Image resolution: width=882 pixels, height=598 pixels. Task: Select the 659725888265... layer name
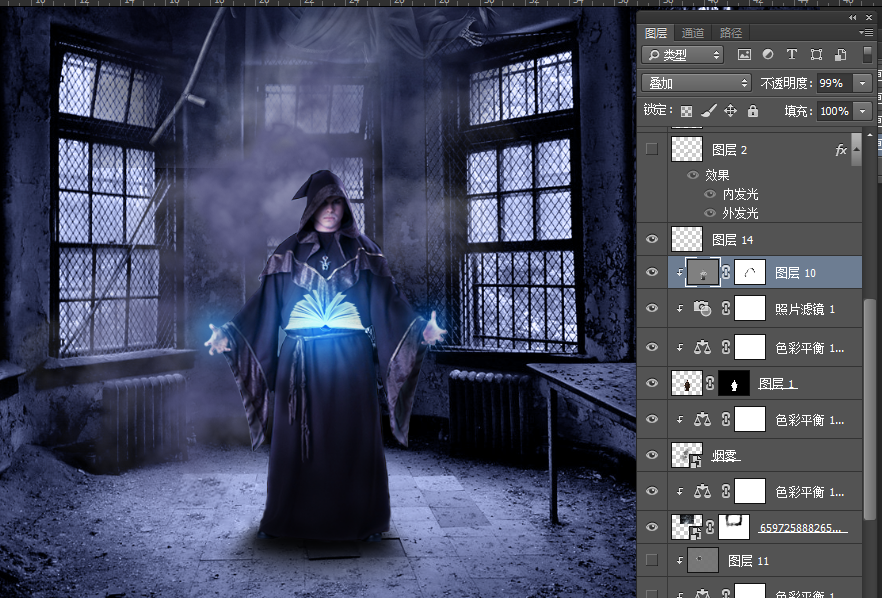click(x=803, y=528)
